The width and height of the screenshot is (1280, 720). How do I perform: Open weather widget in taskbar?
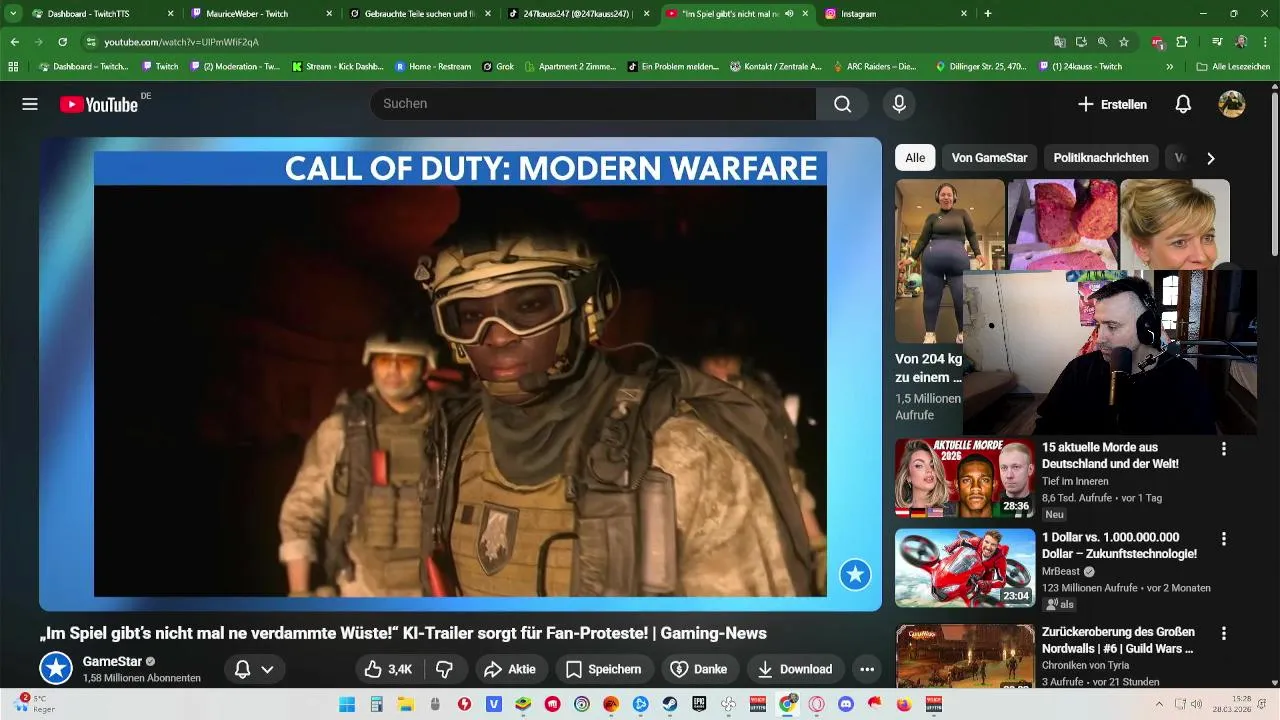(32, 704)
